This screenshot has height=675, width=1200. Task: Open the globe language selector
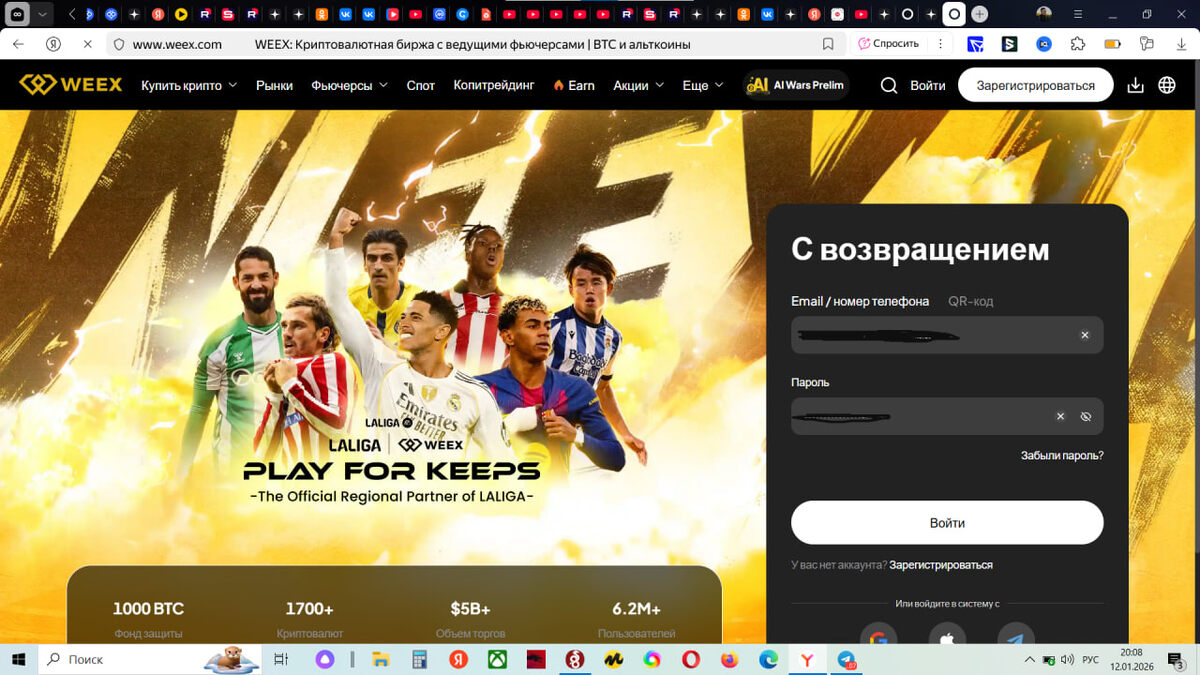[1167, 85]
